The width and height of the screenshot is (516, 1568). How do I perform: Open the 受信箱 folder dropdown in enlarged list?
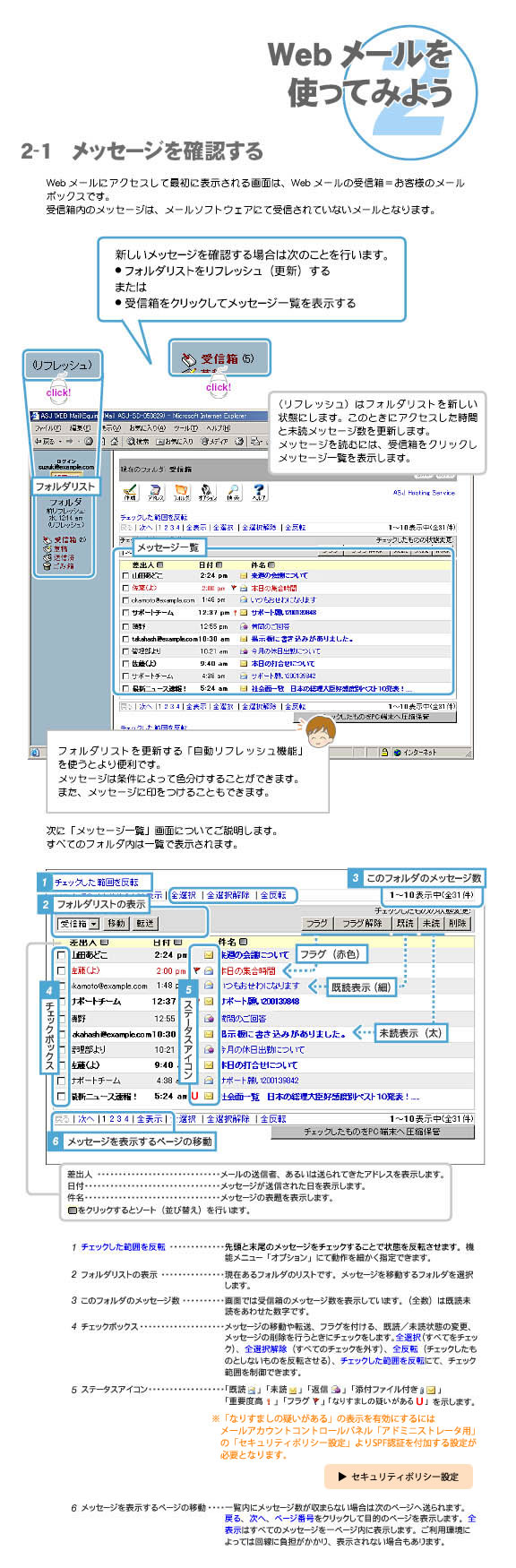tap(79, 923)
